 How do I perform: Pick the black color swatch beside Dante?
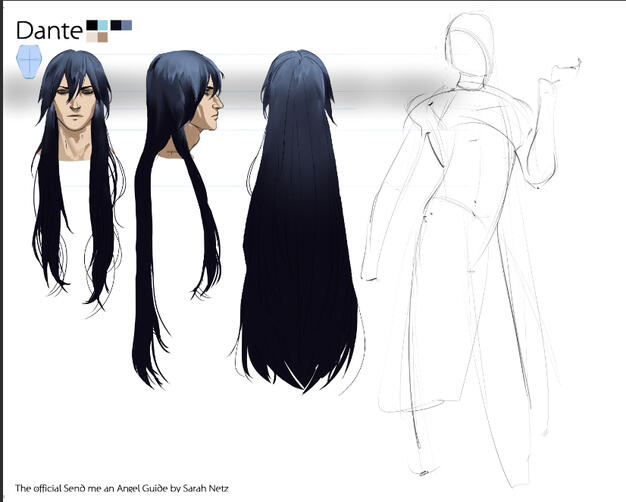click(92, 25)
